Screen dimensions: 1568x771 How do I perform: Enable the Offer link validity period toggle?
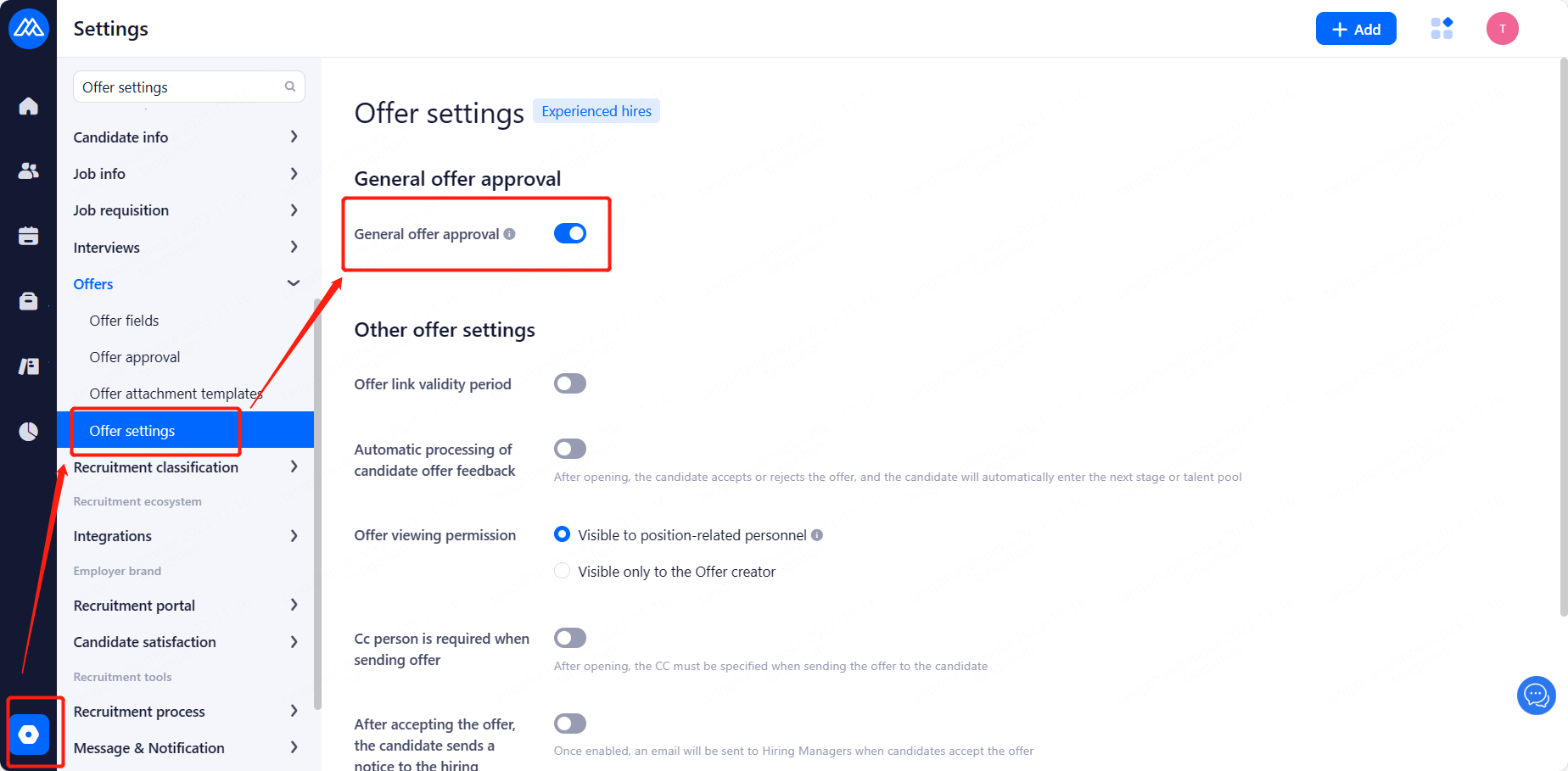570,383
